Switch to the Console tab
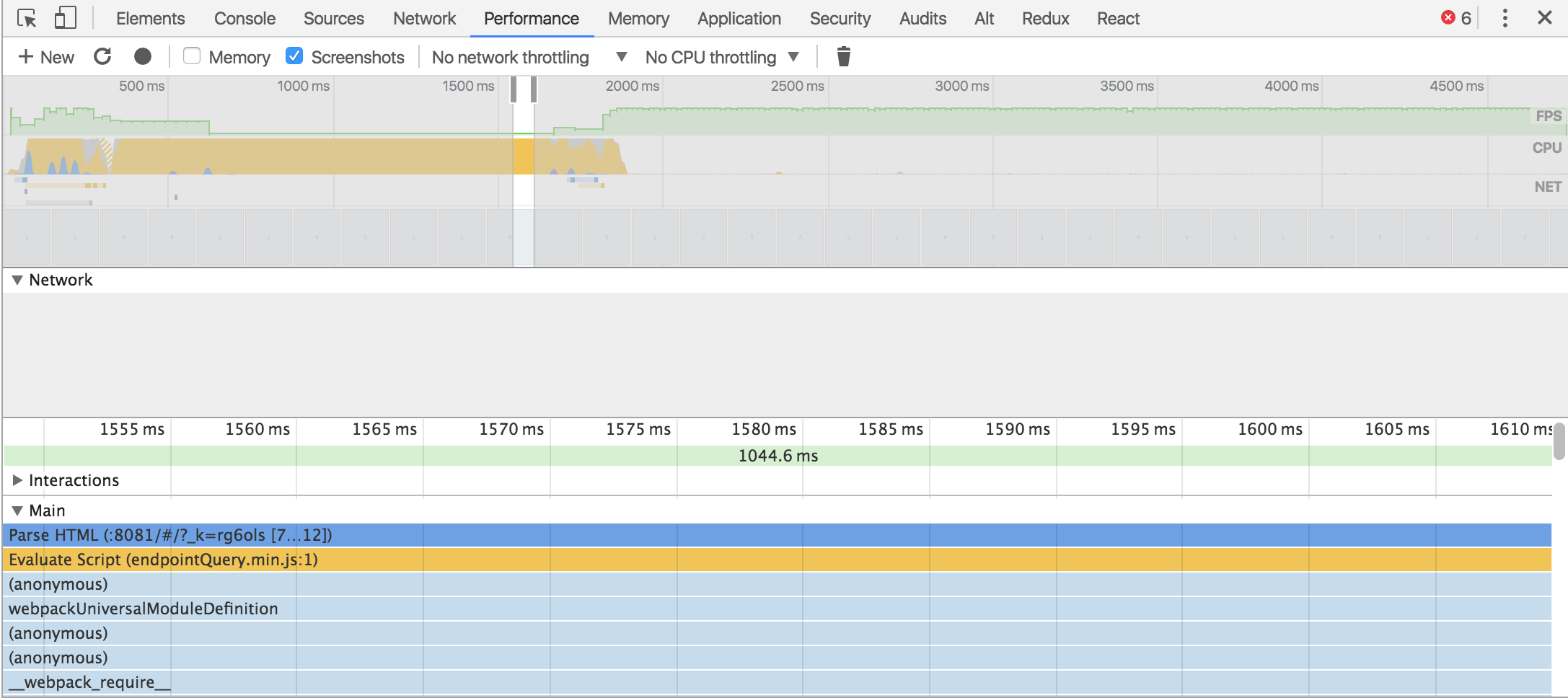The width and height of the screenshot is (1568, 698). (245, 19)
